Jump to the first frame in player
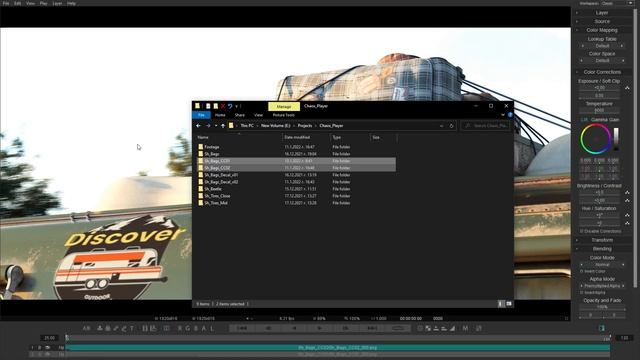 242,328
